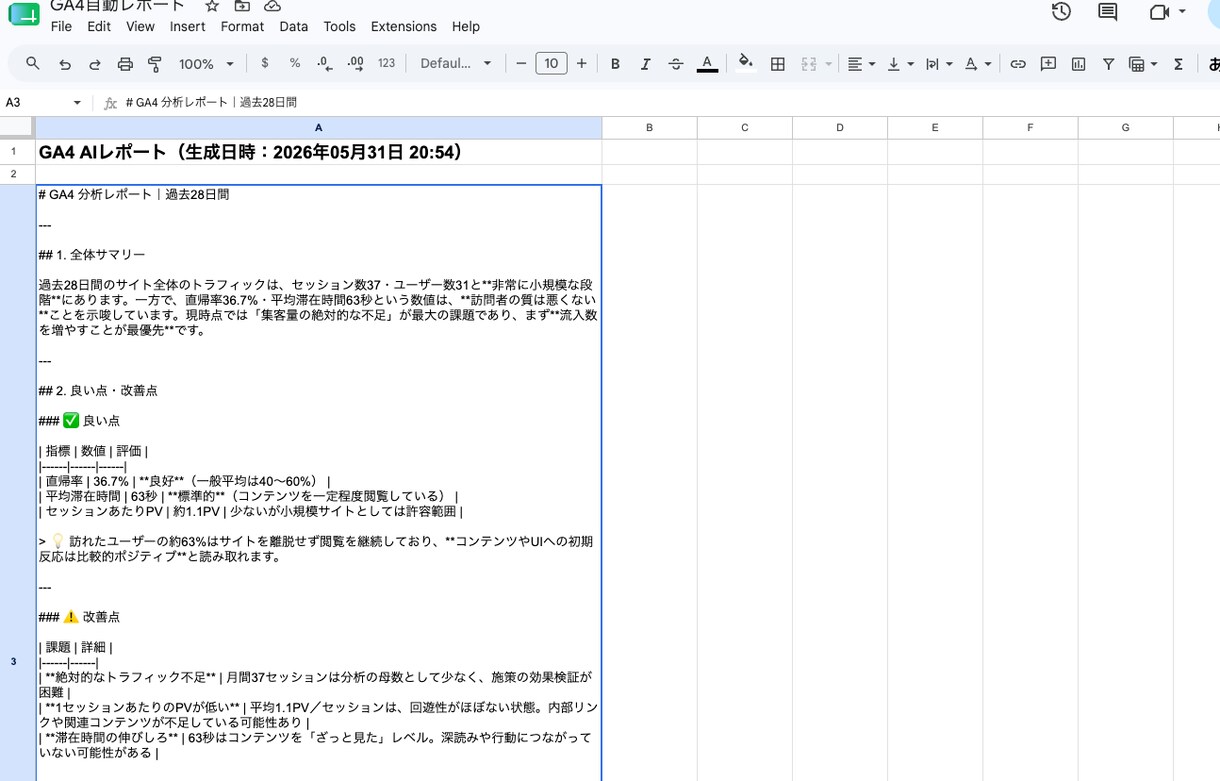Open the Insert menu
The height and width of the screenshot is (781, 1220).
click(187, 26)
